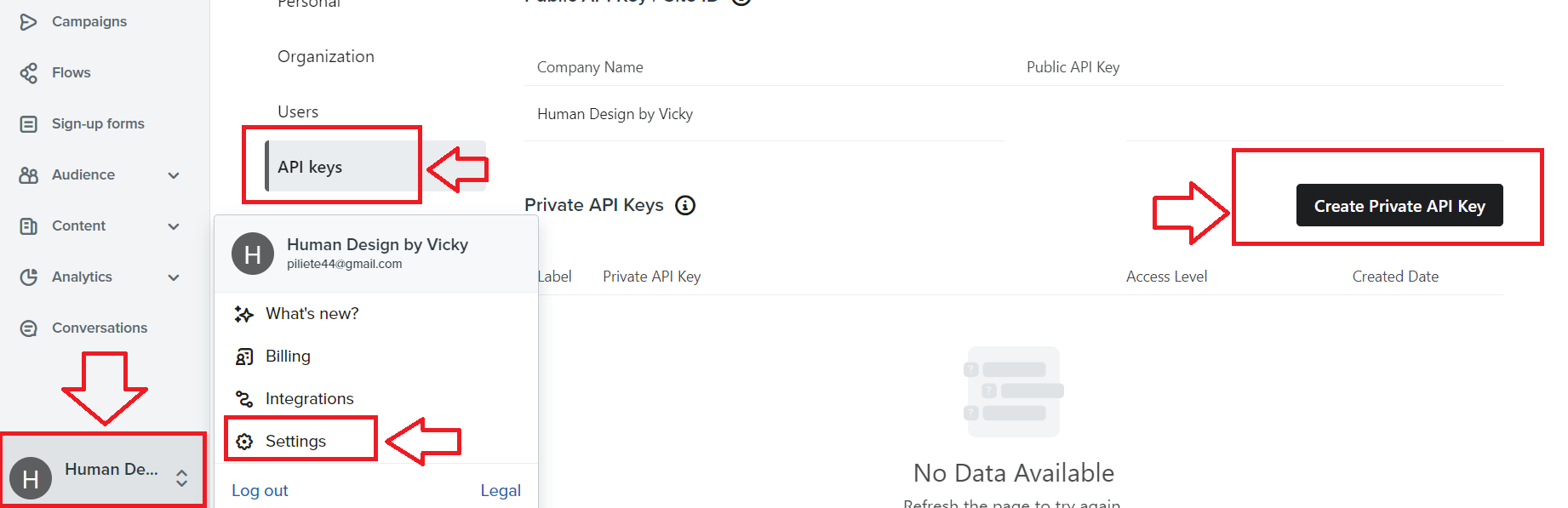The image size is (1568, 508).
Task: Click the Settings gear icon
Action: coord(244,442)
